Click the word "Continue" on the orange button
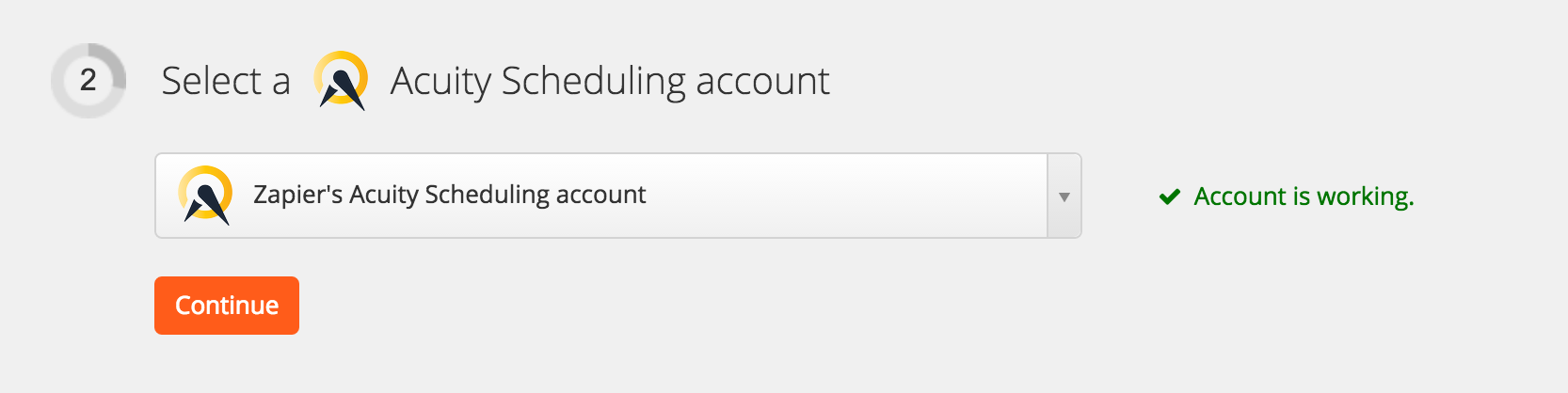Viewport: 1568px width, 393px height. click(x=227, y=306)
